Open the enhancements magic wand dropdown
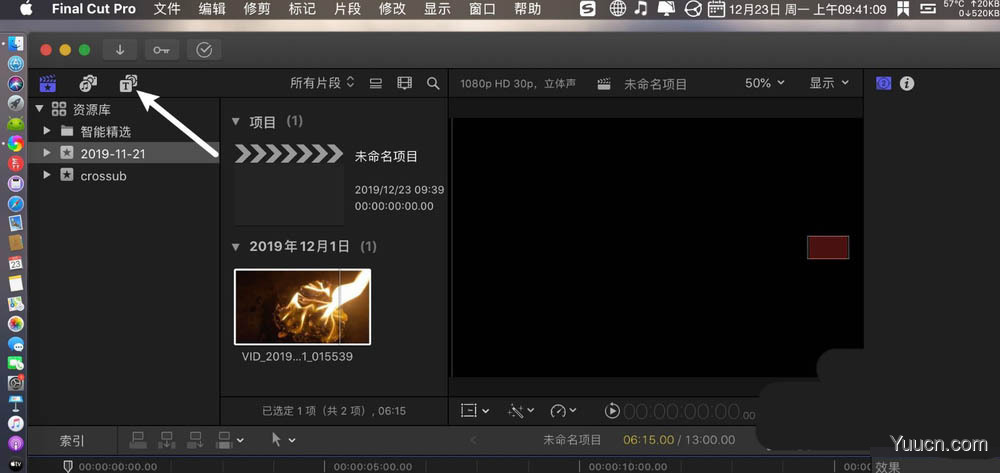The width and height of the screenshot is (1000, 473). pos(520,411)
